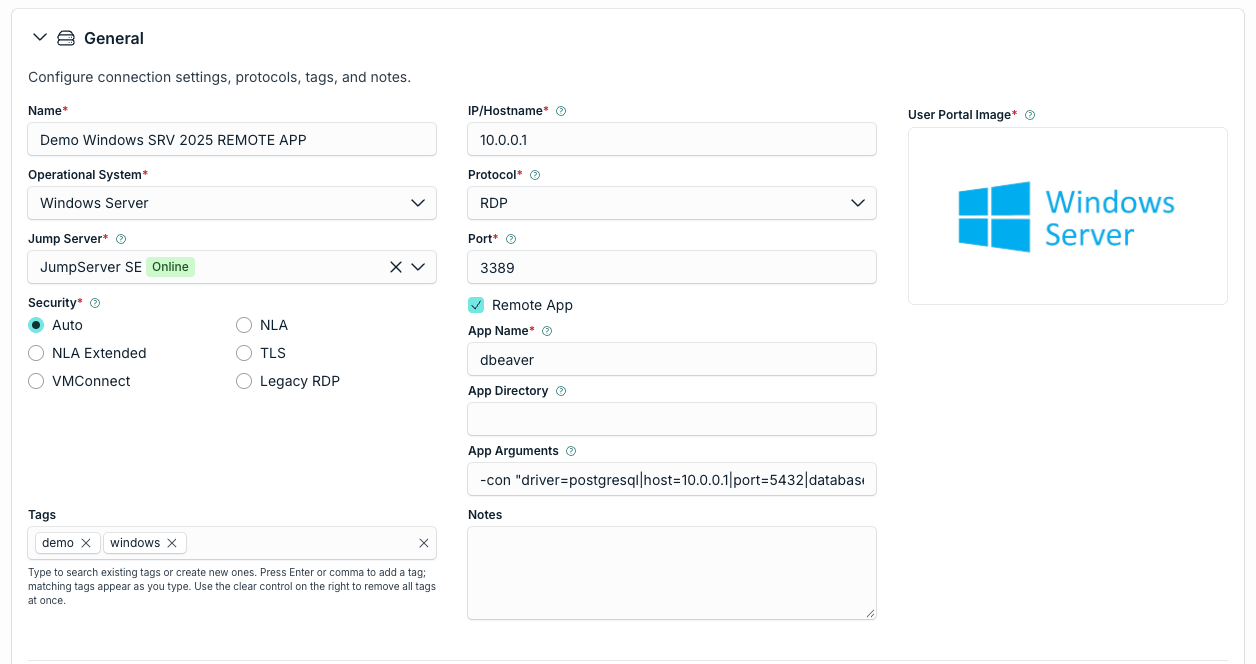
Task: Click the Name input field
Action: pos(232,139)
